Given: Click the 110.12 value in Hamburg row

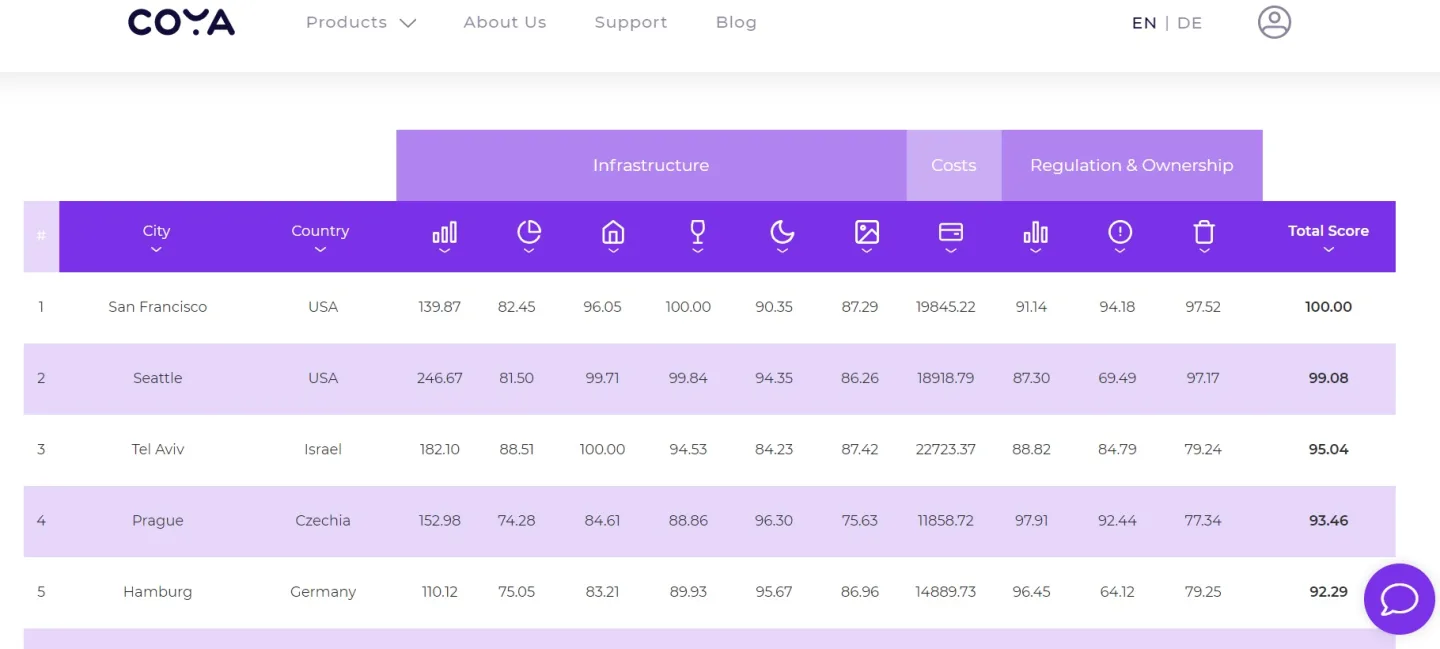Looking at the screenshot, I should point(440,591).
